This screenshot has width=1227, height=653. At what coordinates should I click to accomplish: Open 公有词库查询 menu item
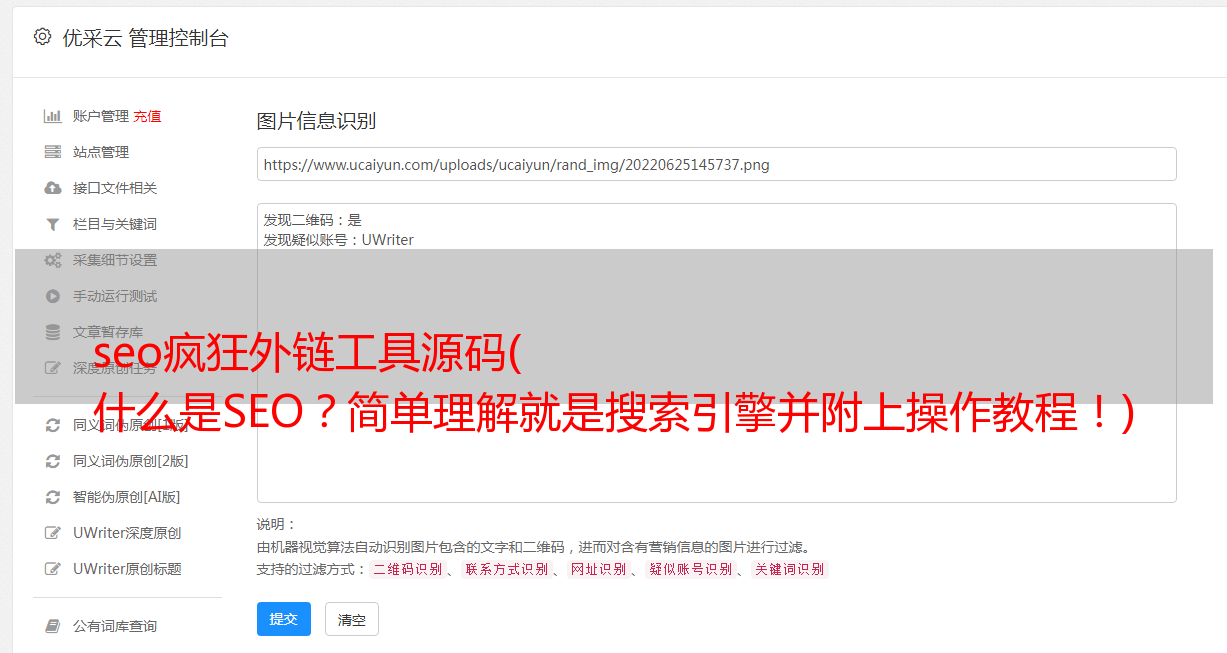tap(115, 626)
